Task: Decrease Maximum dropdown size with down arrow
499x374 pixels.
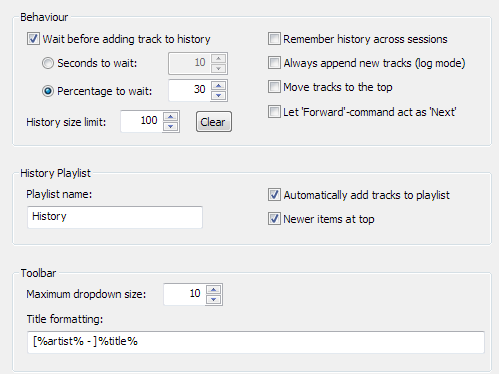Action: [x=213, y=299]
